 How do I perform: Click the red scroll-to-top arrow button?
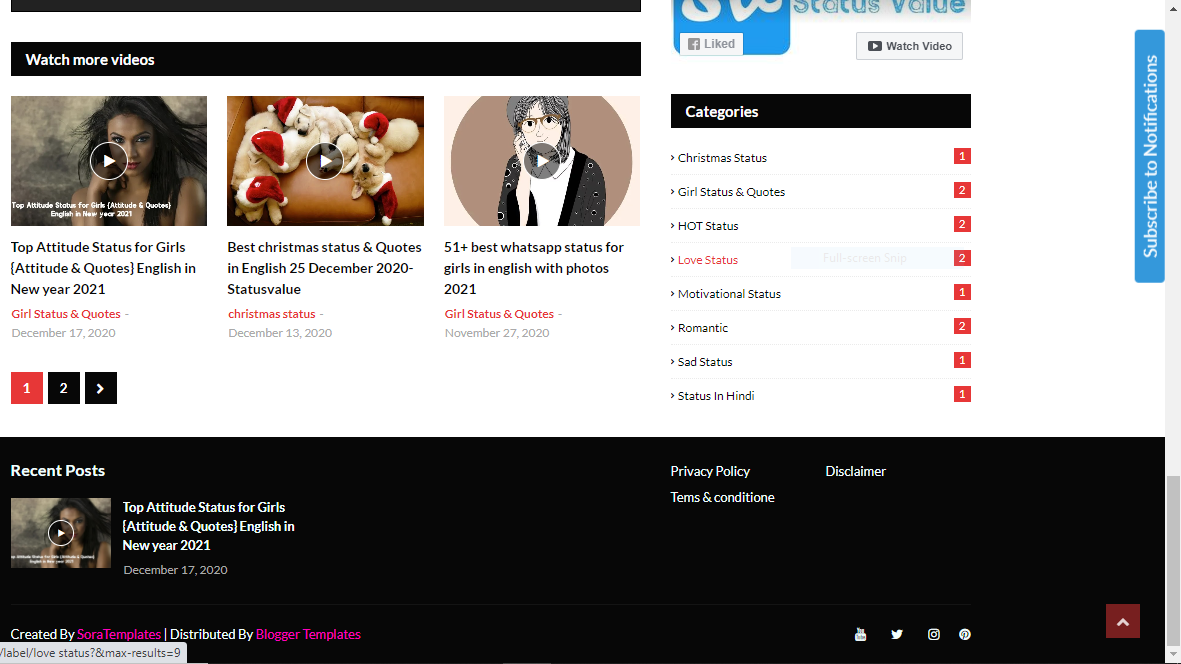1122,621
